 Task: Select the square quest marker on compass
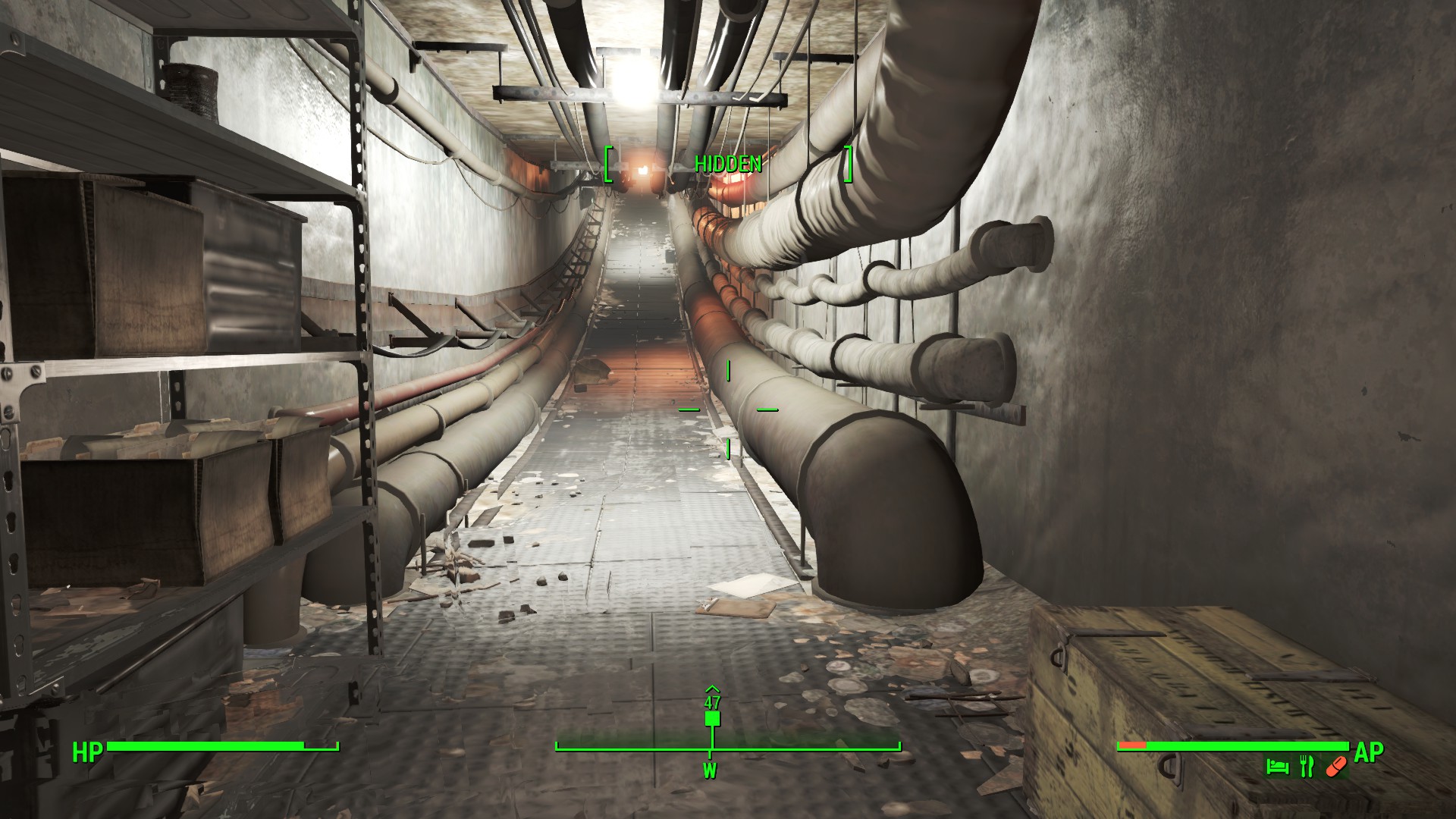click(x=712, y=718)
